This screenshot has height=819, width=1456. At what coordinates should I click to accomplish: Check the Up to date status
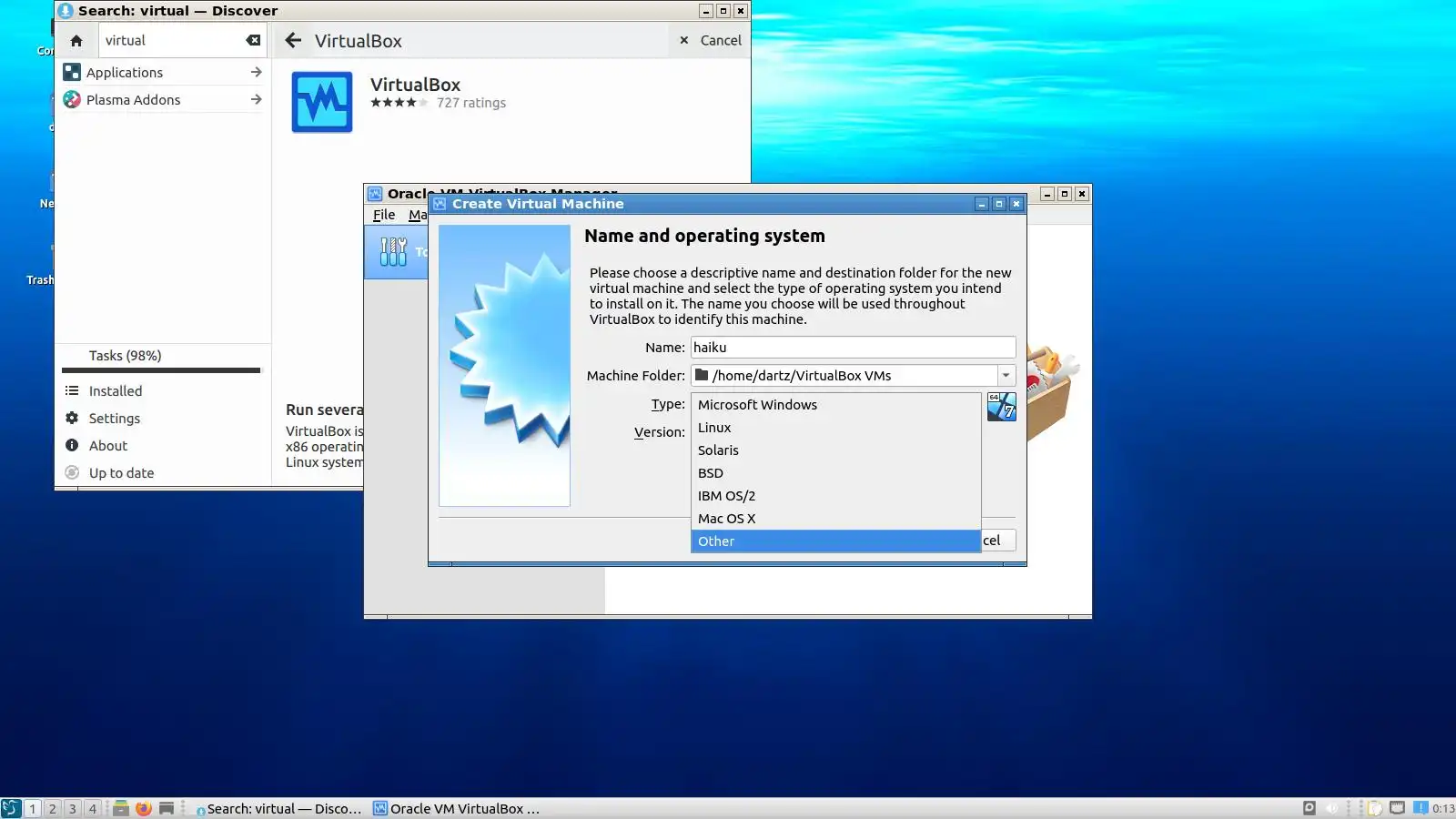tap(122, 473)
